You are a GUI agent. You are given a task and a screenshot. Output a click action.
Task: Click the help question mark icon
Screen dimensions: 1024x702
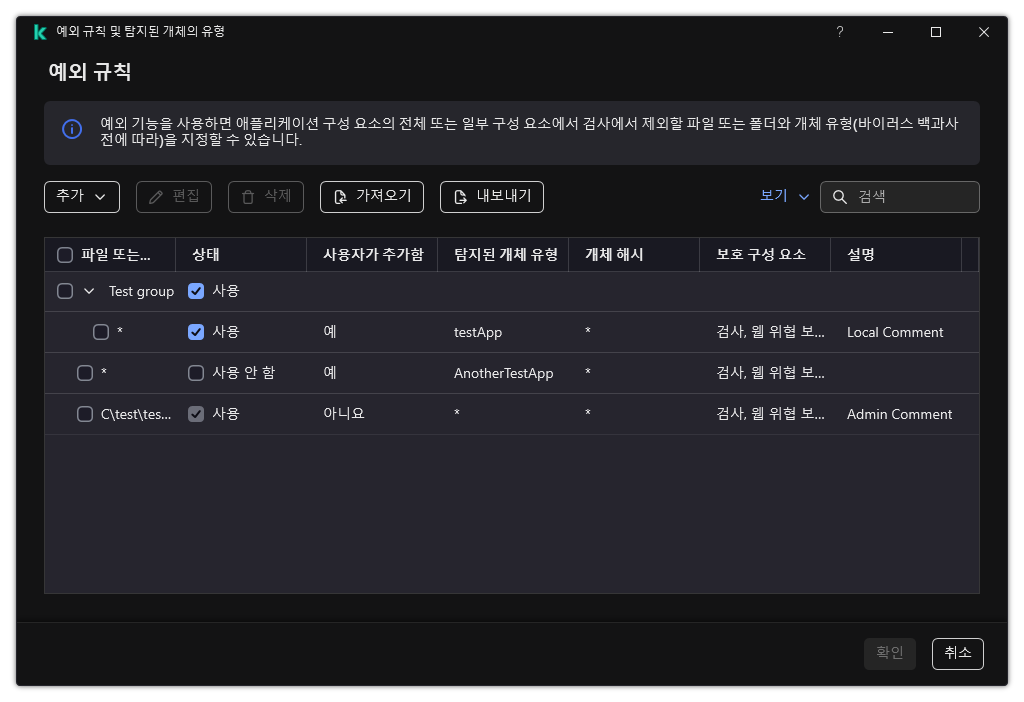click(839, 31)
